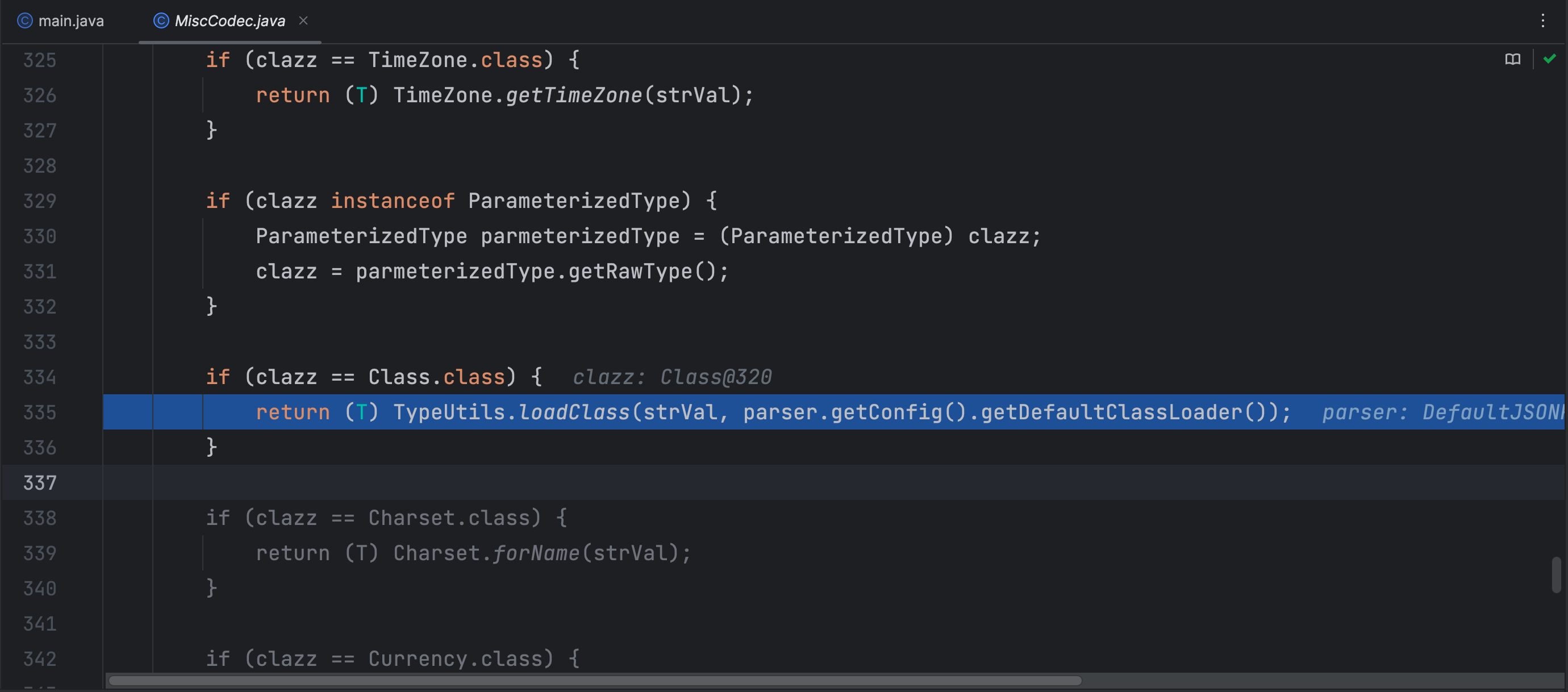1568x692 pixels.
Task: Click parmeterizedType variable declaration on line 330
Action: pyautogui.click(x=580, y=236)
